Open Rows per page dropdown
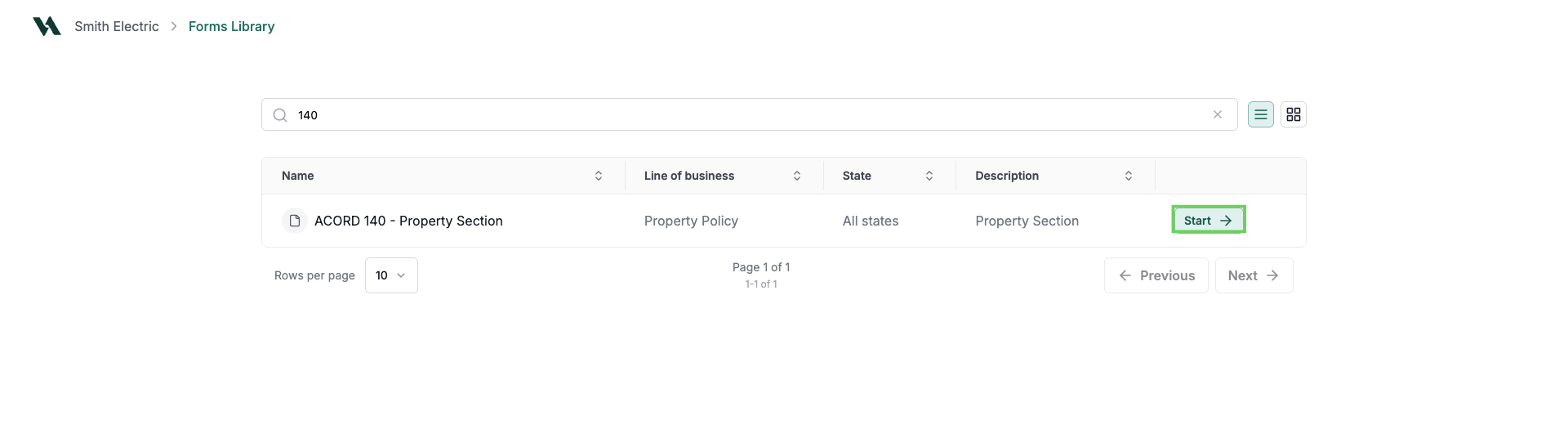Image resolution: width=1568 pixels, height=438 pixels. pos(391,275)
